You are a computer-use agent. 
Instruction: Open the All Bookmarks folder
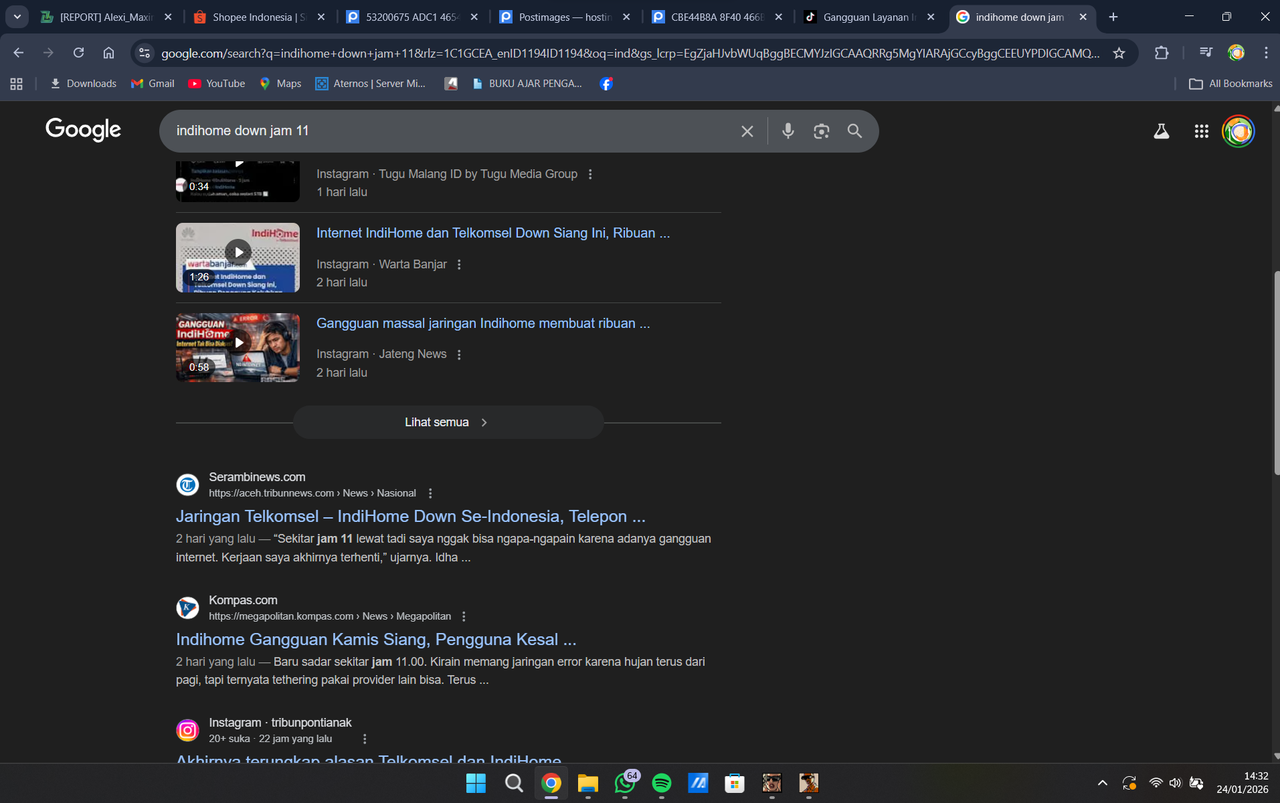(1230, 84)
